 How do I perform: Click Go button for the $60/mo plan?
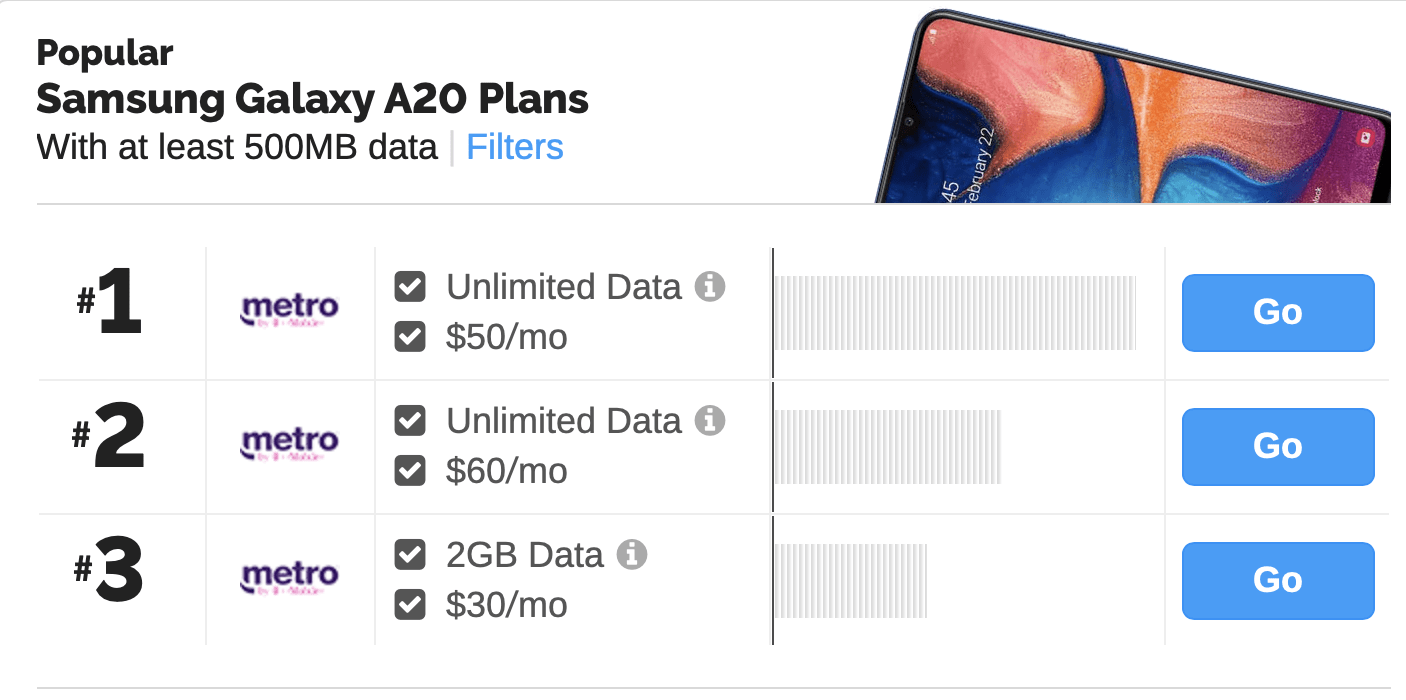(x=1278, y=447)
